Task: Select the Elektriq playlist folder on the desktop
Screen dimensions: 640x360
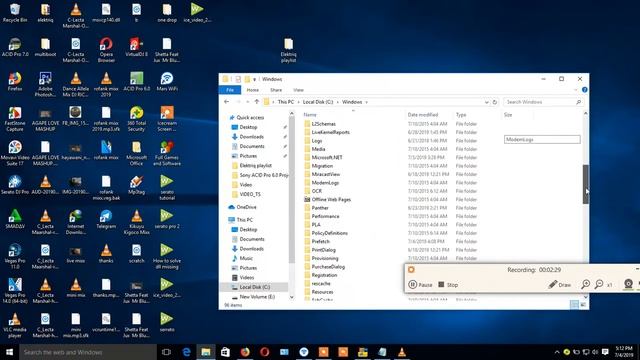Action: 289,50
